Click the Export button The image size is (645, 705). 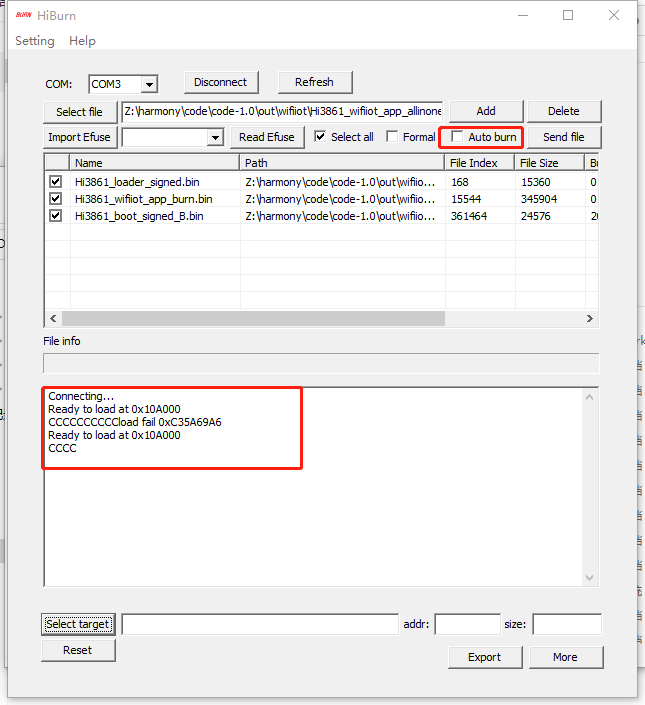point(485,657)
